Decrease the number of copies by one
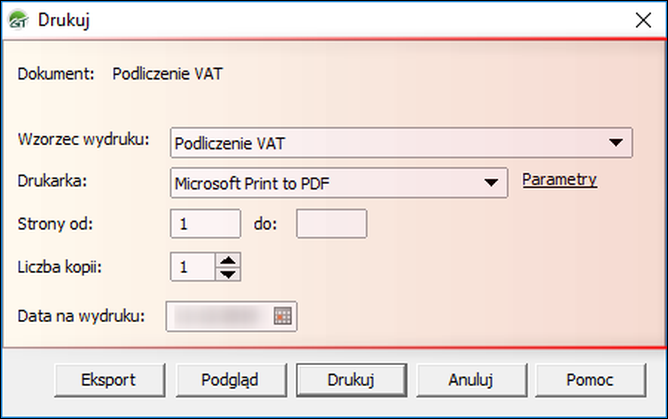 [x=229, y=273]
